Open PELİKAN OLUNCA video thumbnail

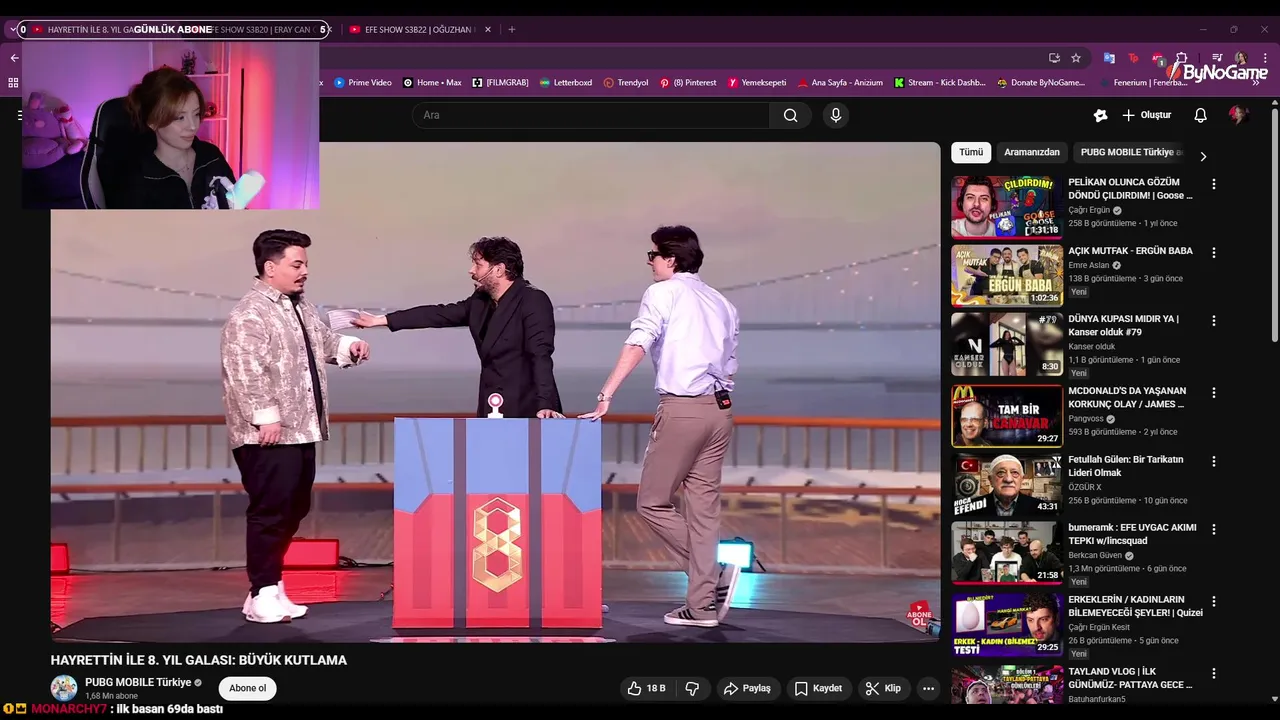1006,207
